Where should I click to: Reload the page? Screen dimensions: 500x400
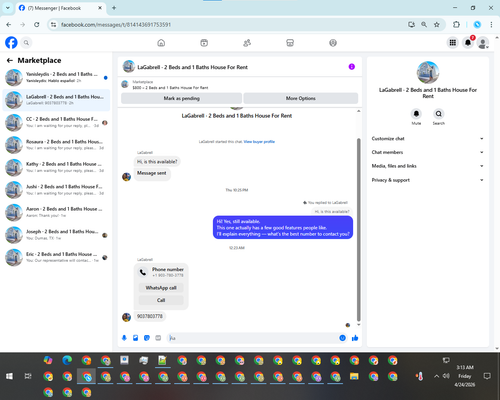click(x=37, y=25)
